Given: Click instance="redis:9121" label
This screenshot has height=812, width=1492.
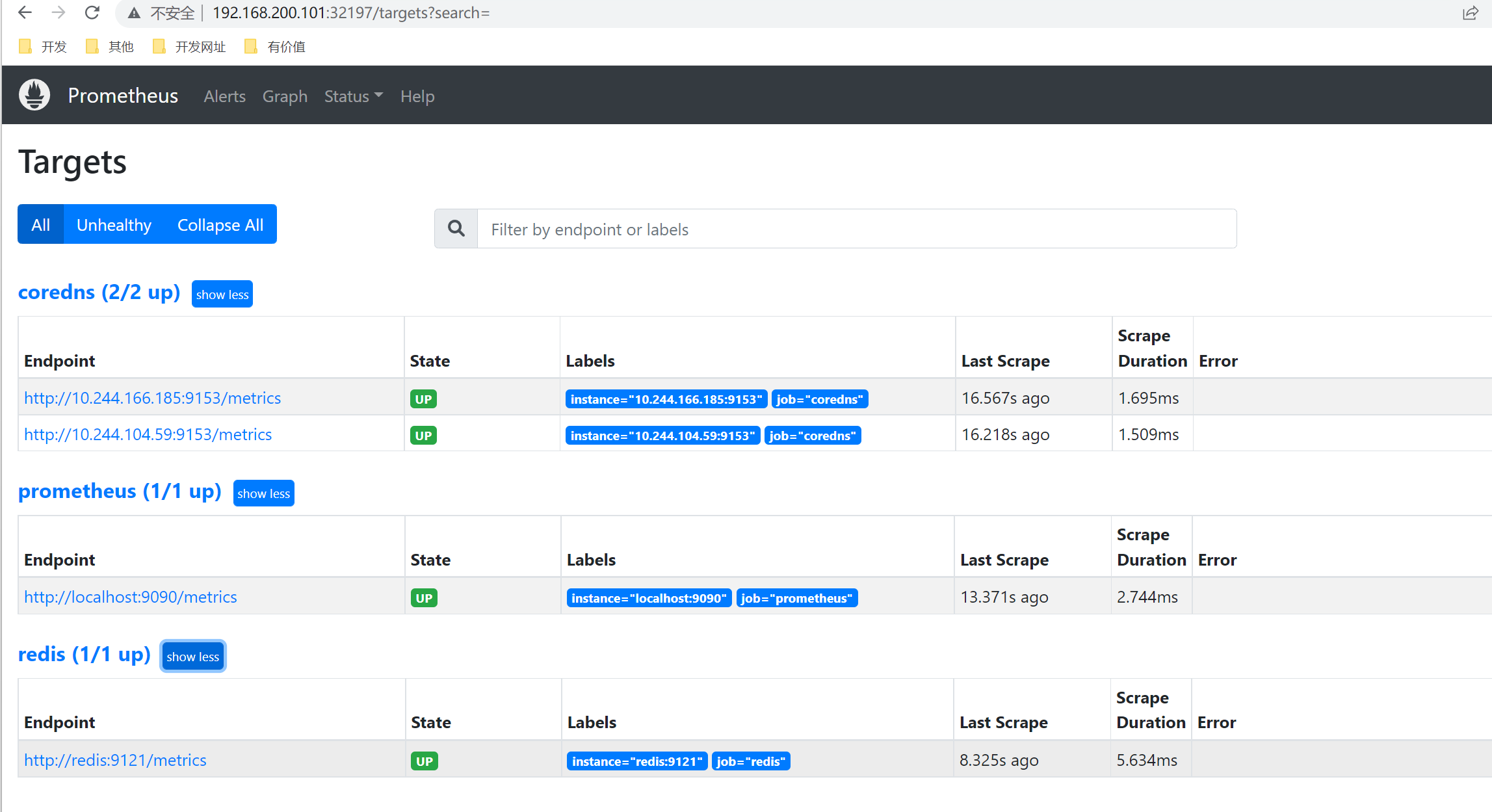Looking at the screenshot, I should pos(638,761).
